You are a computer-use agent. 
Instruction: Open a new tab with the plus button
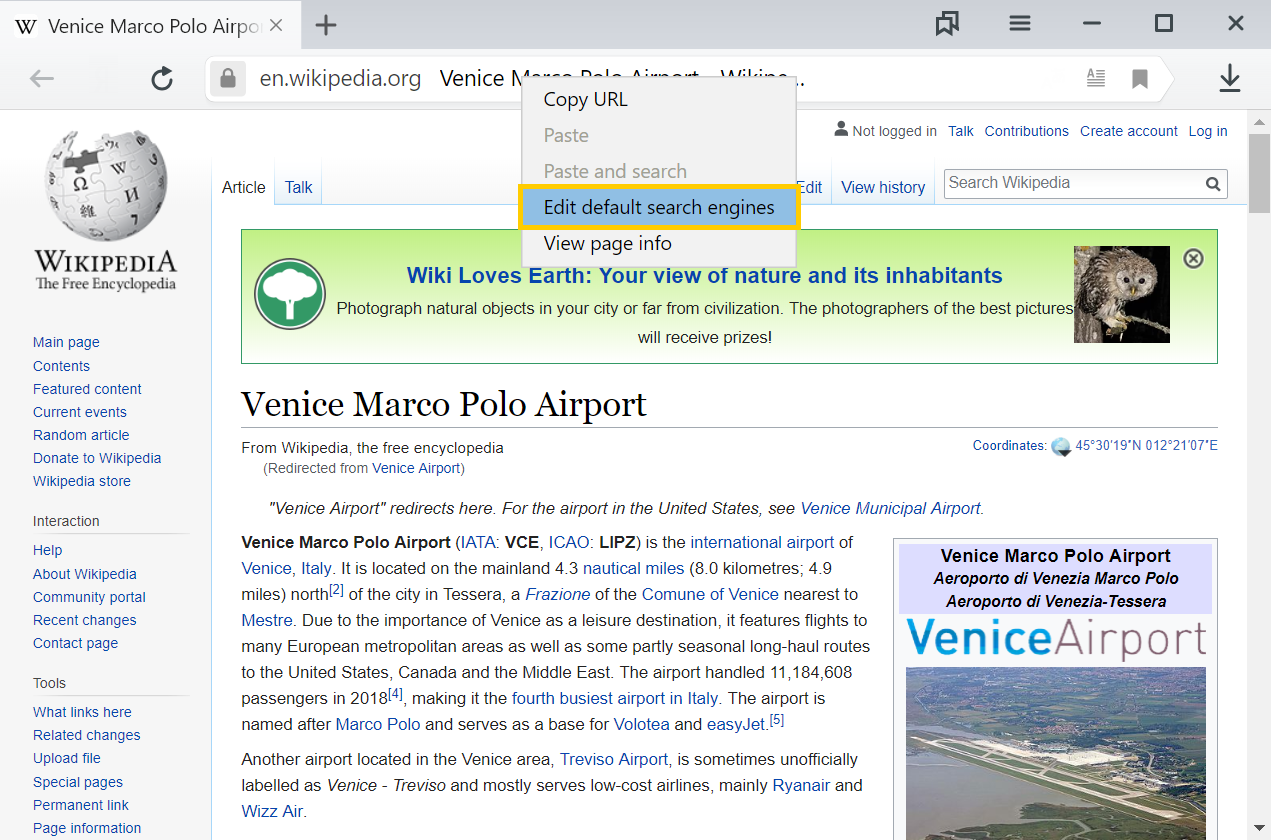click(326, 25)
